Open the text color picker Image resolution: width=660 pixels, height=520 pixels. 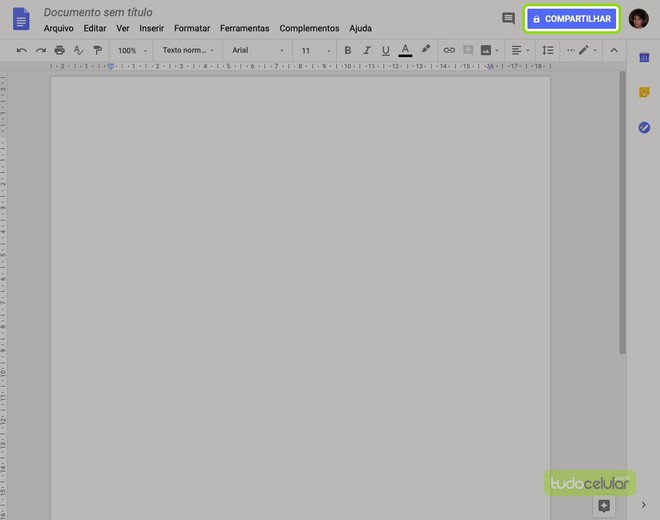pyautogui.click(x=405, y=50)
